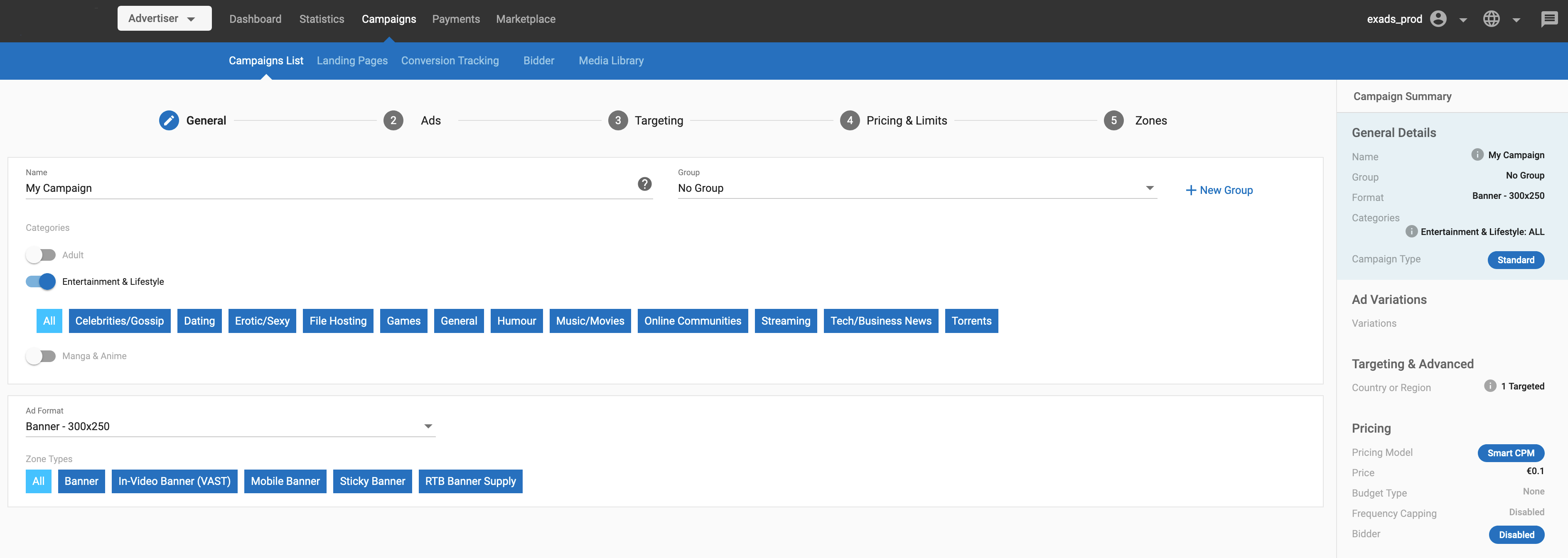Disable Entertainment & Lifestyle toggle
The height and width of the screenshot is (558, 1568).
pyautogui.click(x=41, y=282)
